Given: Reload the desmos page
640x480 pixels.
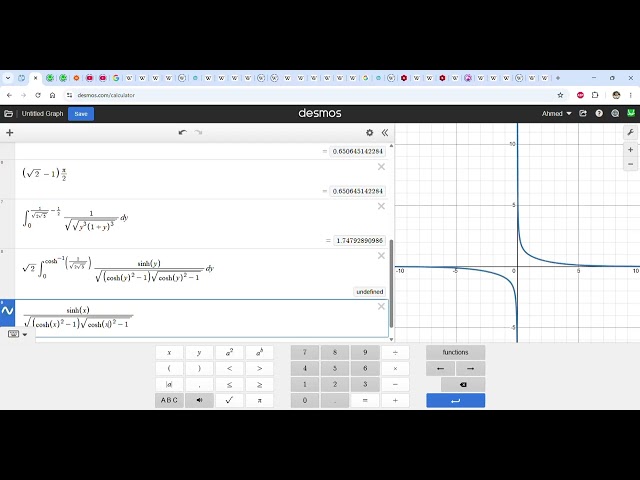Looking at the screenshot, I should point(38,95).
